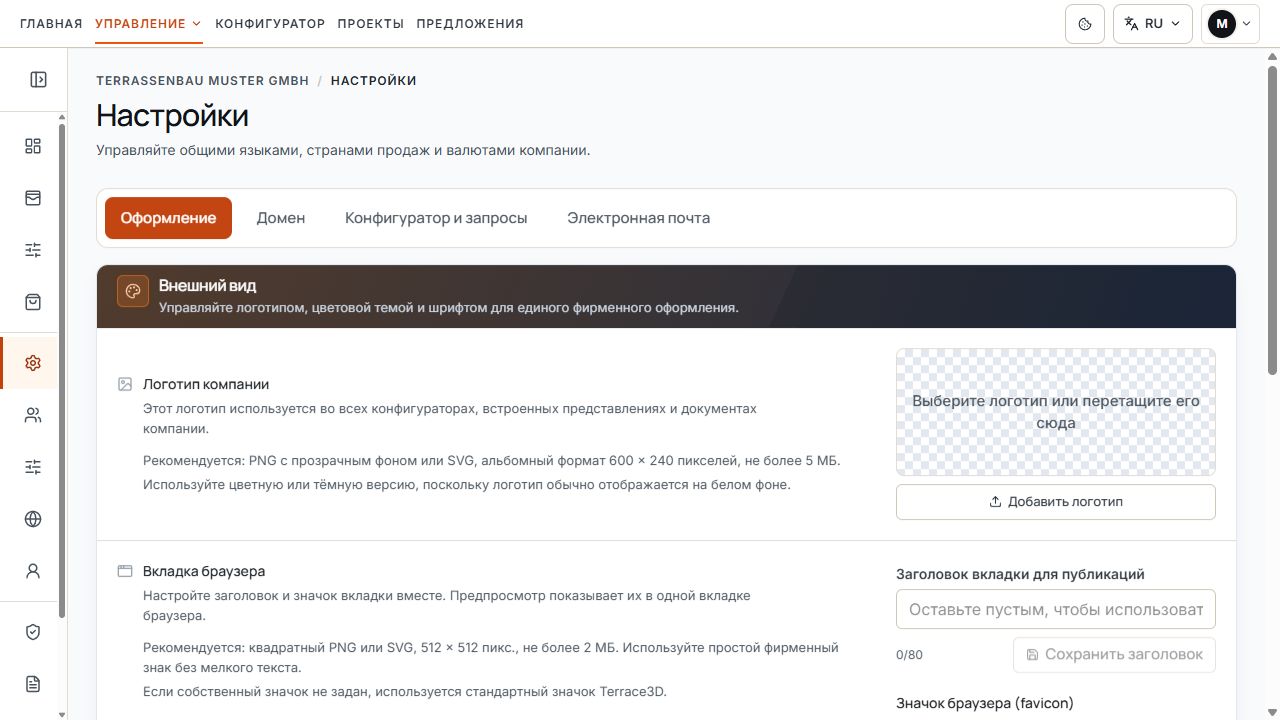Open the shield check icon in sidebar
This screenshot has width=1280, height=720.
[33, 632]
